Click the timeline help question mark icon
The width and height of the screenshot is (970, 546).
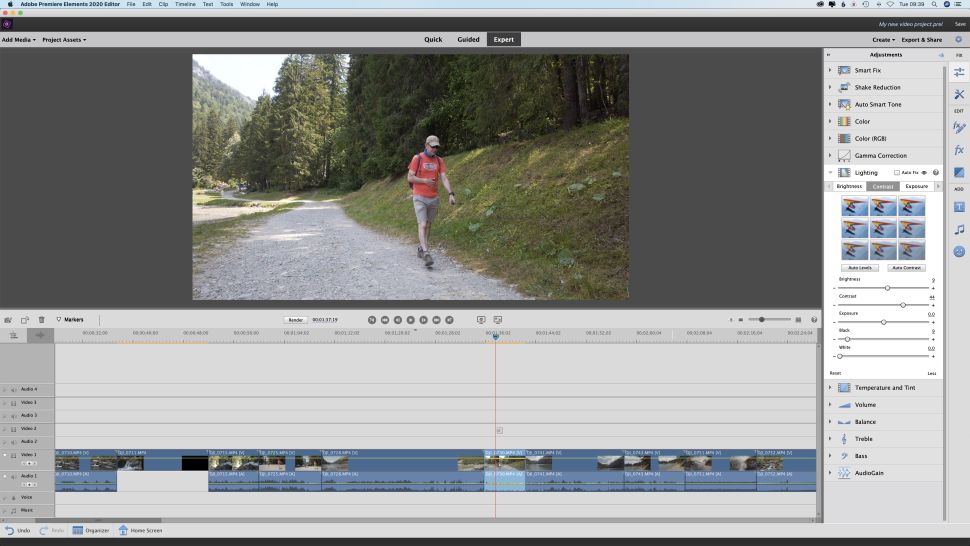click(x=813, y=320)
